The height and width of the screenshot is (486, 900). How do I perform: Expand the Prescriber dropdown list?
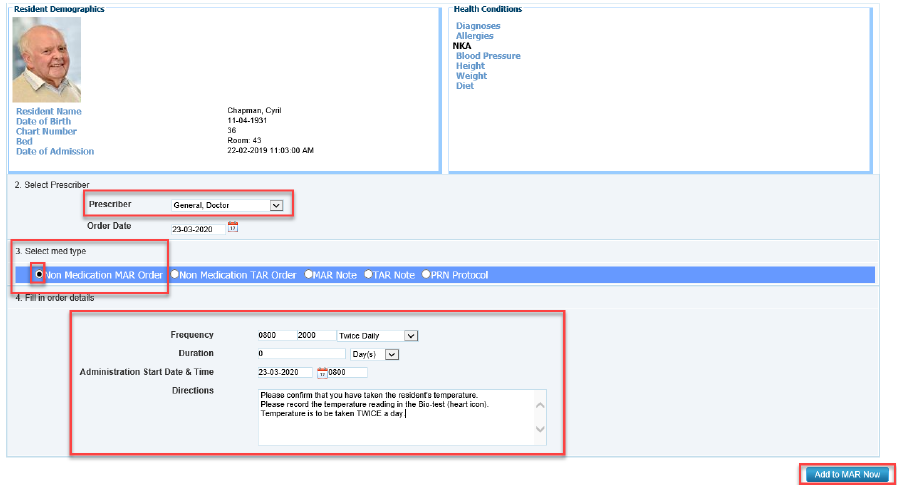(277, 206)
